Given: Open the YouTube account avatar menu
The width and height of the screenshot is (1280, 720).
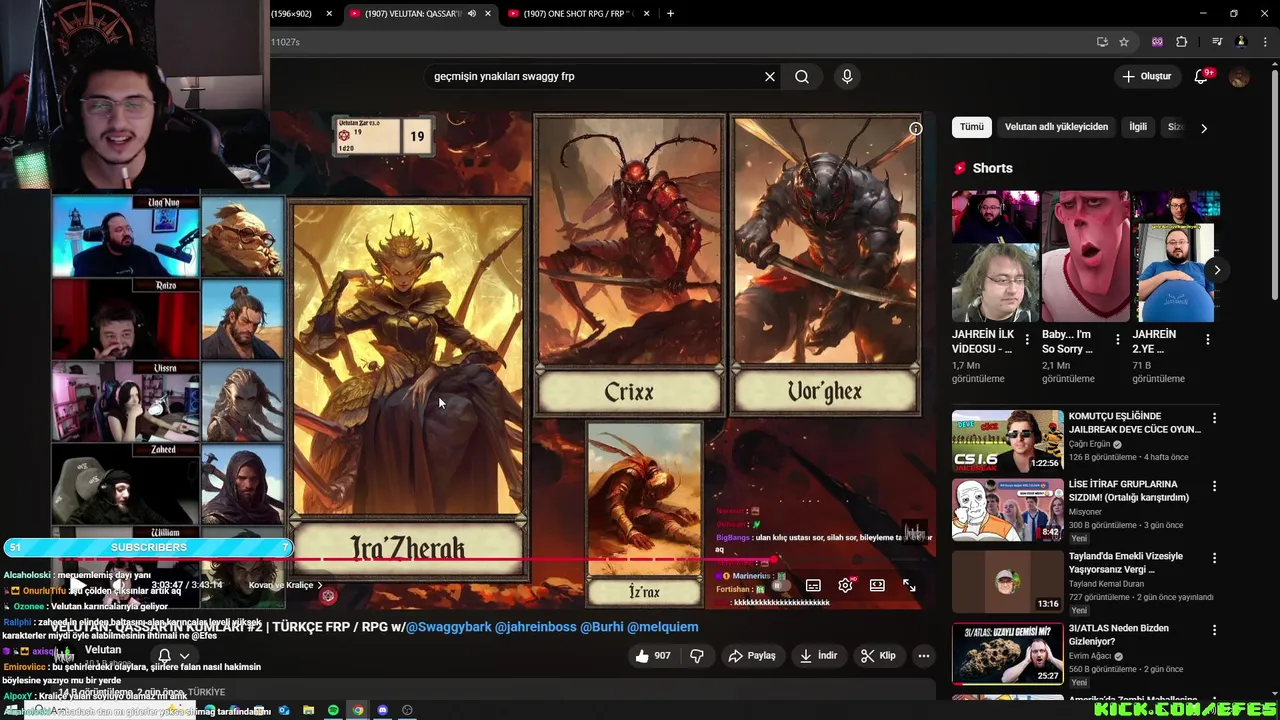Looking at the screenshot, I should 1240,76.
